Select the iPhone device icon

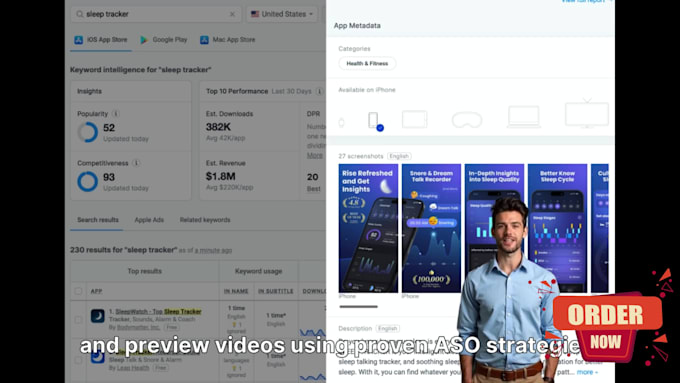tap(373, 120)
